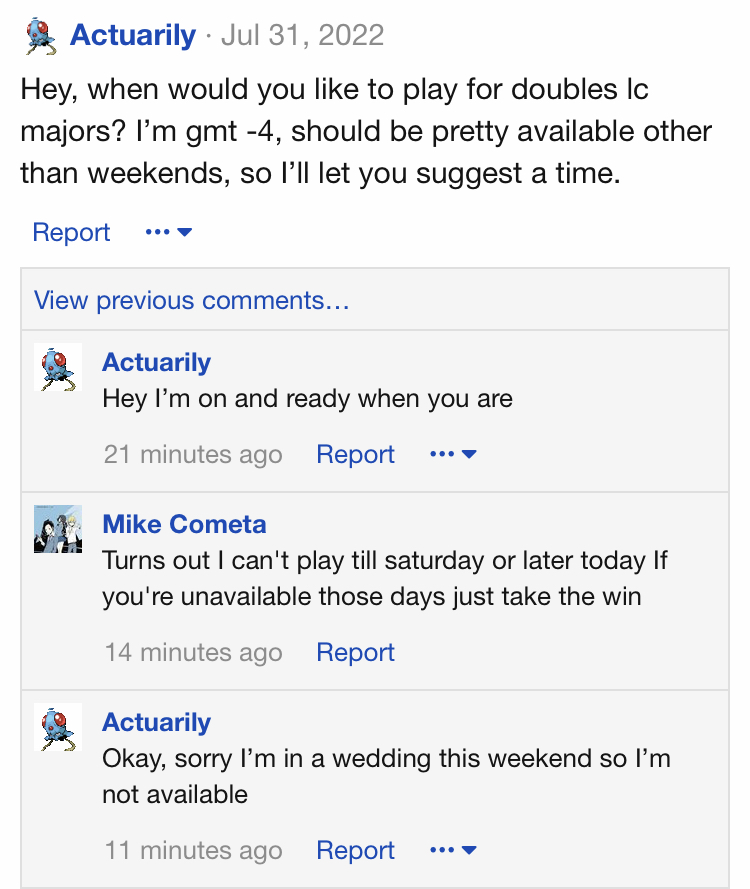This screenshot has height=889, width=750.
Task: Report the 'ready when you are' comment
Action: (x=355, y=454)
